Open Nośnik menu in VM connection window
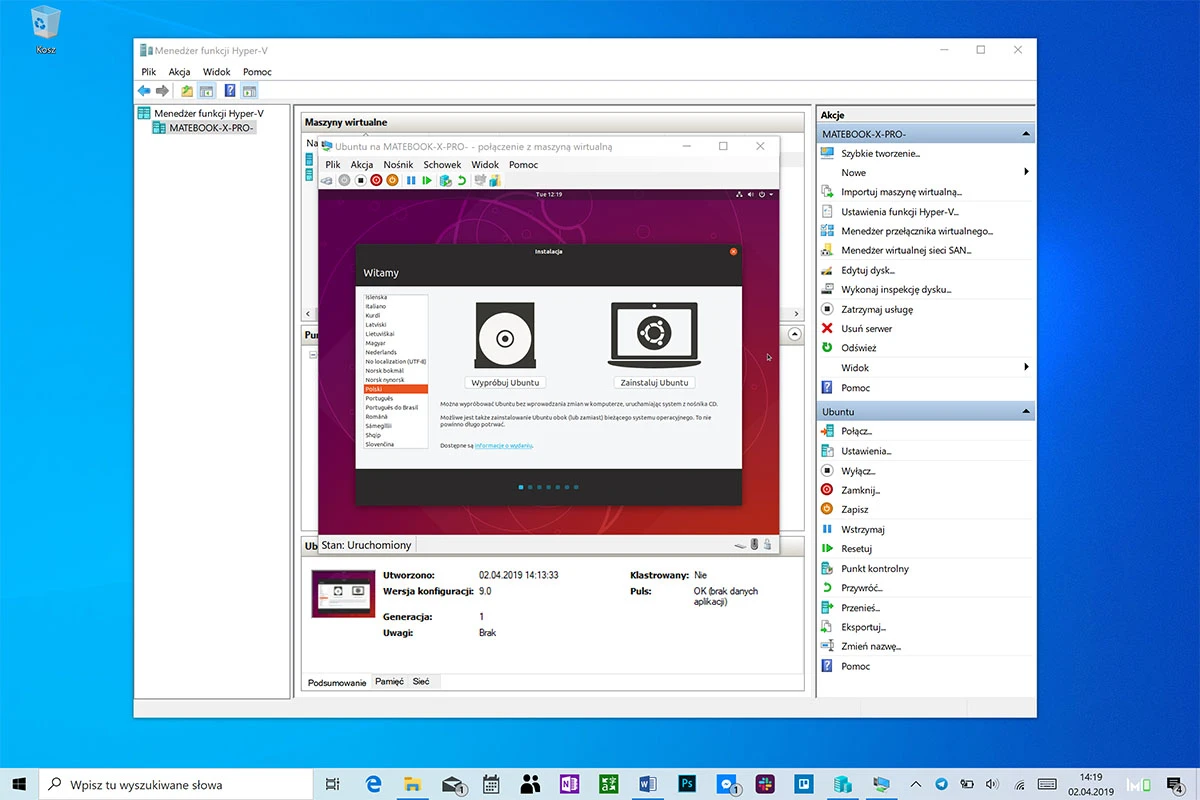 (x=398, y=164)
